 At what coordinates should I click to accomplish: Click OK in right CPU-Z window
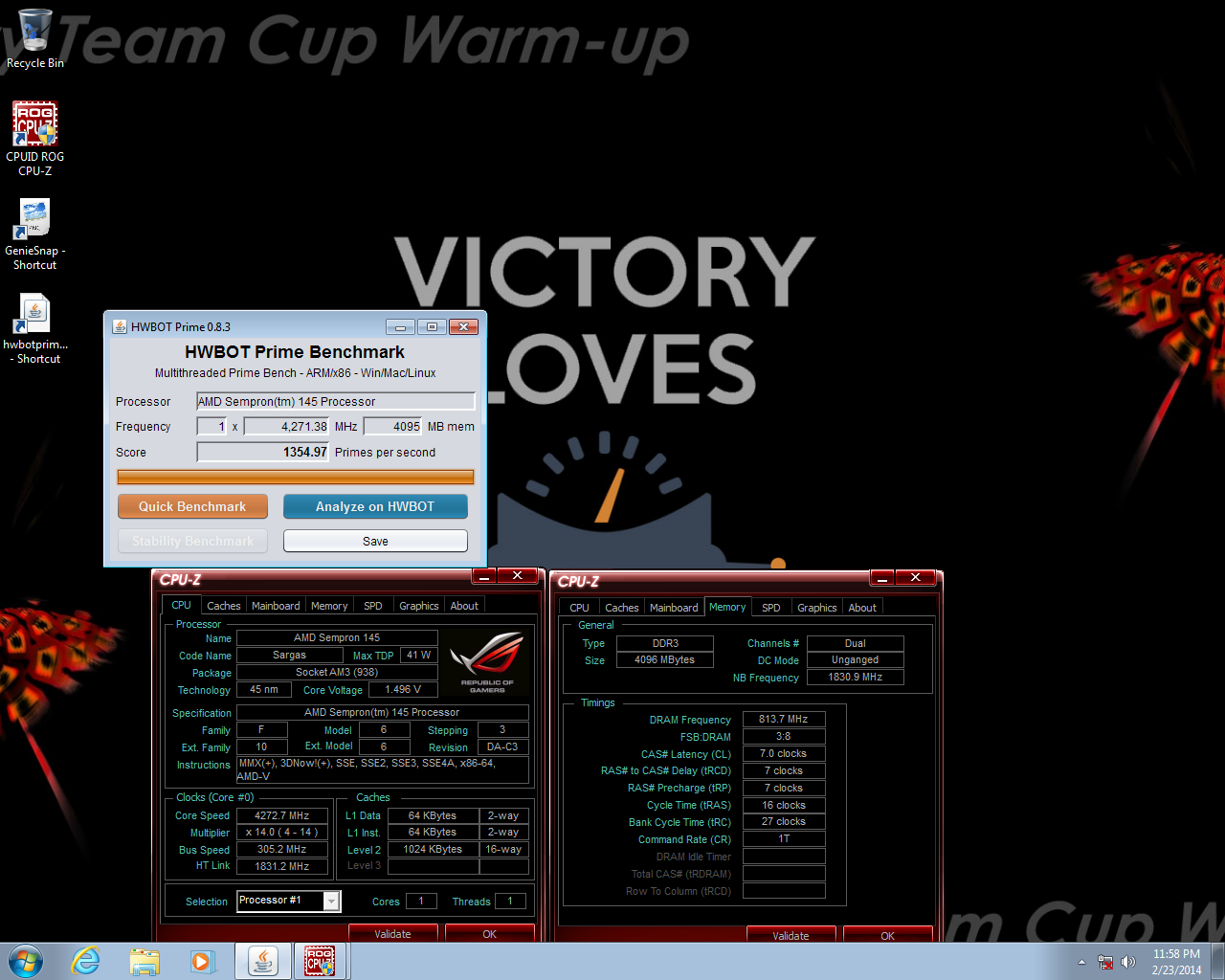(887, 935)
